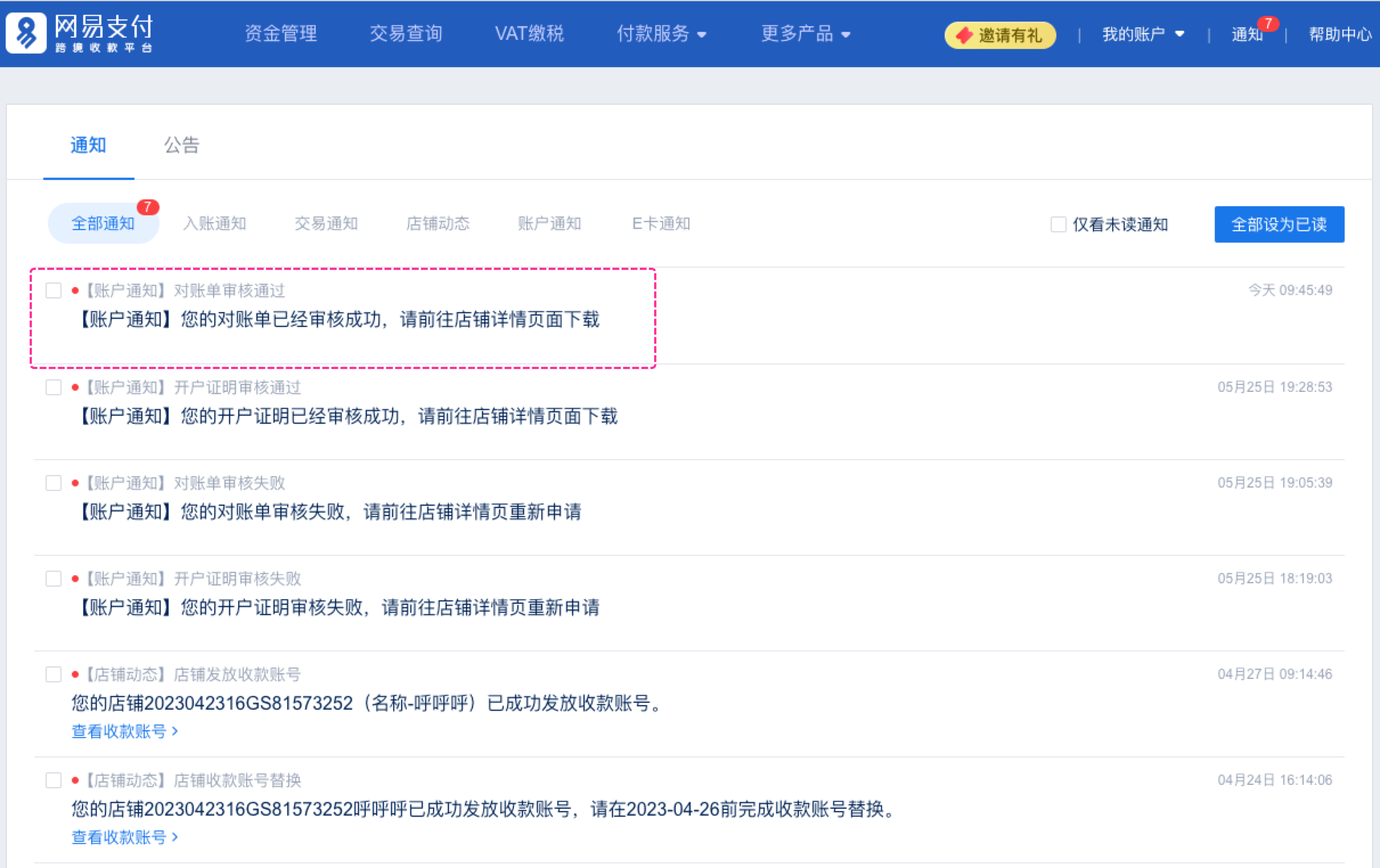Click the chevron beside first 查看收款账号 link
The width and height of the screenshot is (1380, 868).
pyautogui.click(x=175, y=731)
